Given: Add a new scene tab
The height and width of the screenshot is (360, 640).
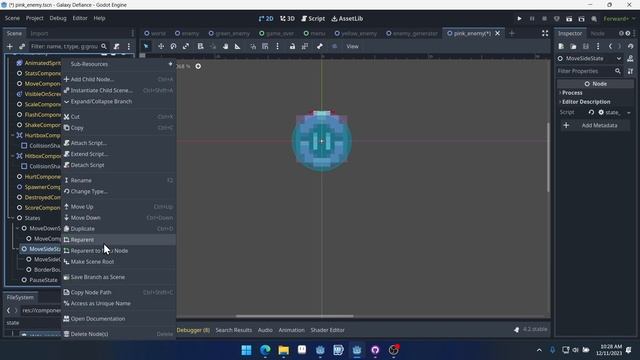Looking at the screenshot, I should 512,33.
